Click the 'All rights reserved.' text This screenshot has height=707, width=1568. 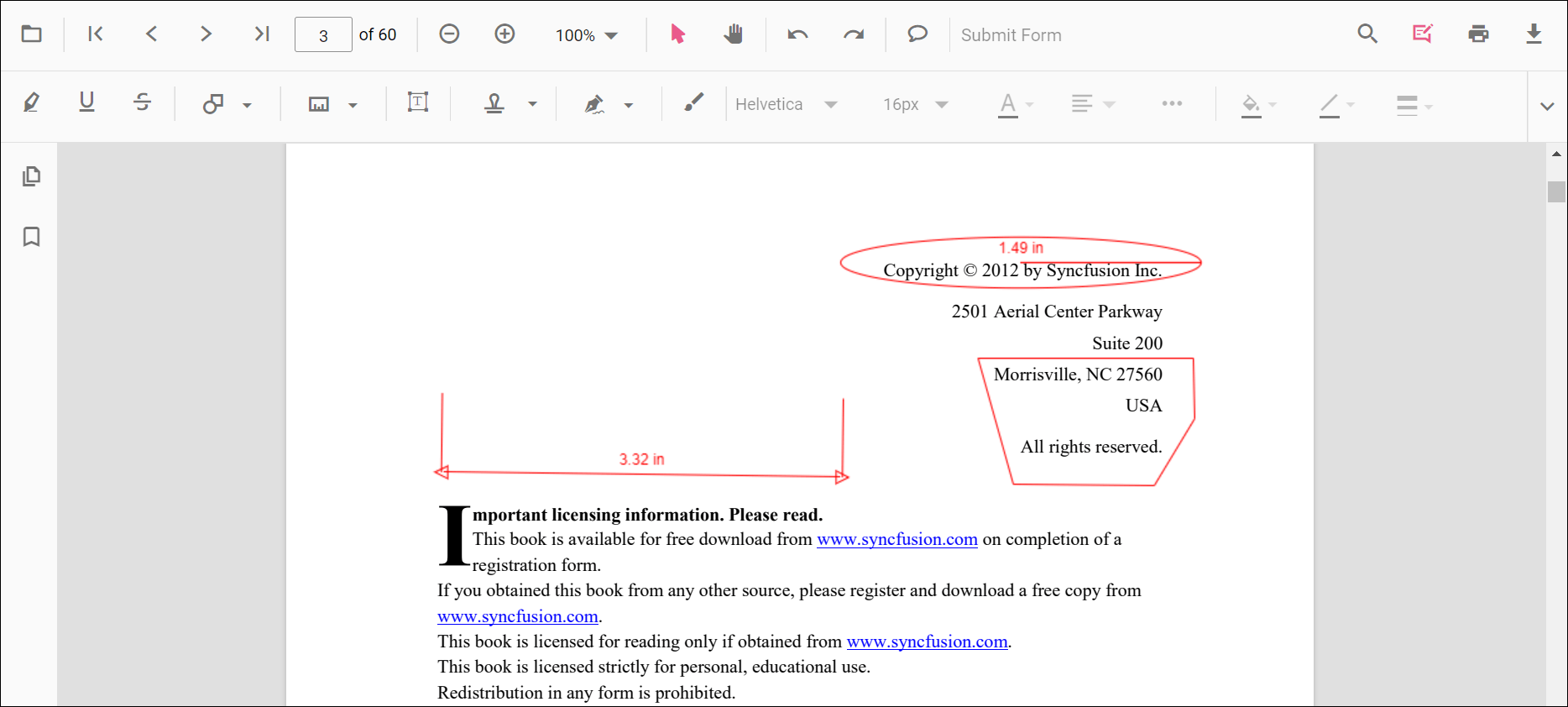1091,447
